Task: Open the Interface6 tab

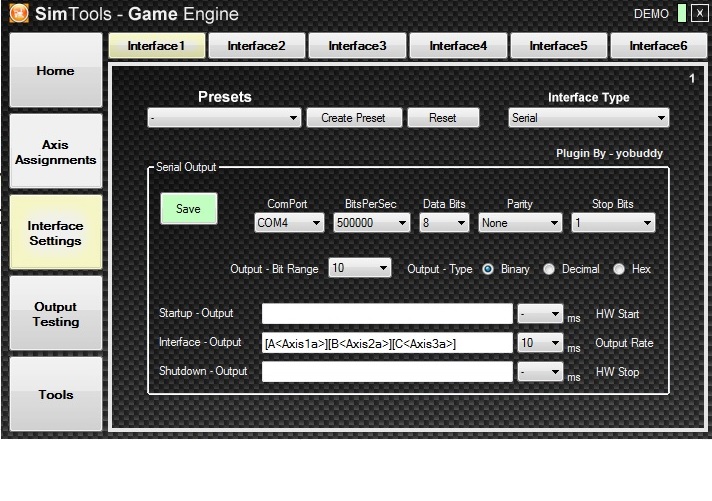Action: 658,45
